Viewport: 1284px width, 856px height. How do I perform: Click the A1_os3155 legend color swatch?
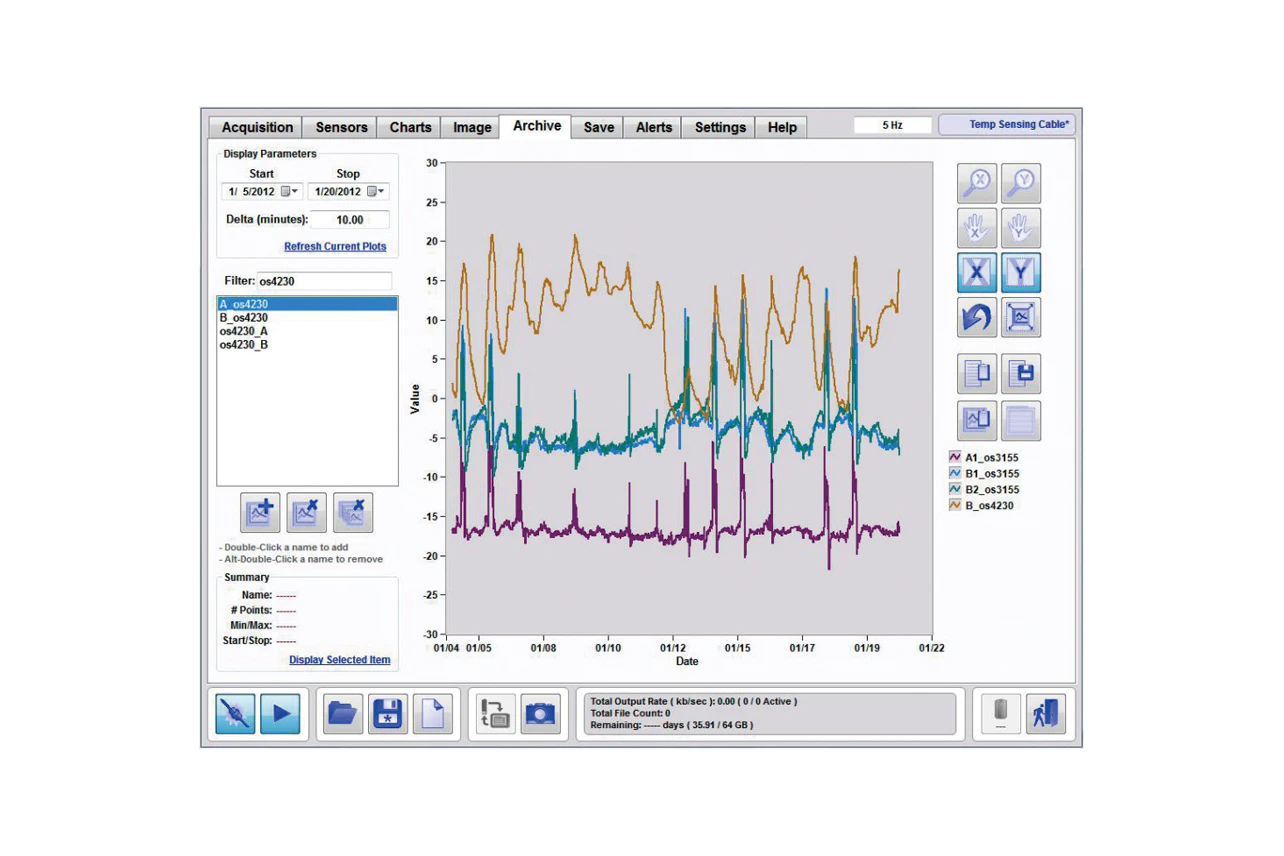955,457
